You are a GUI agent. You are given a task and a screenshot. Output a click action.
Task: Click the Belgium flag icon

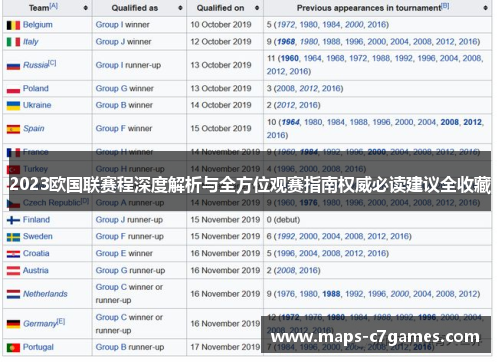pos(13,25)
